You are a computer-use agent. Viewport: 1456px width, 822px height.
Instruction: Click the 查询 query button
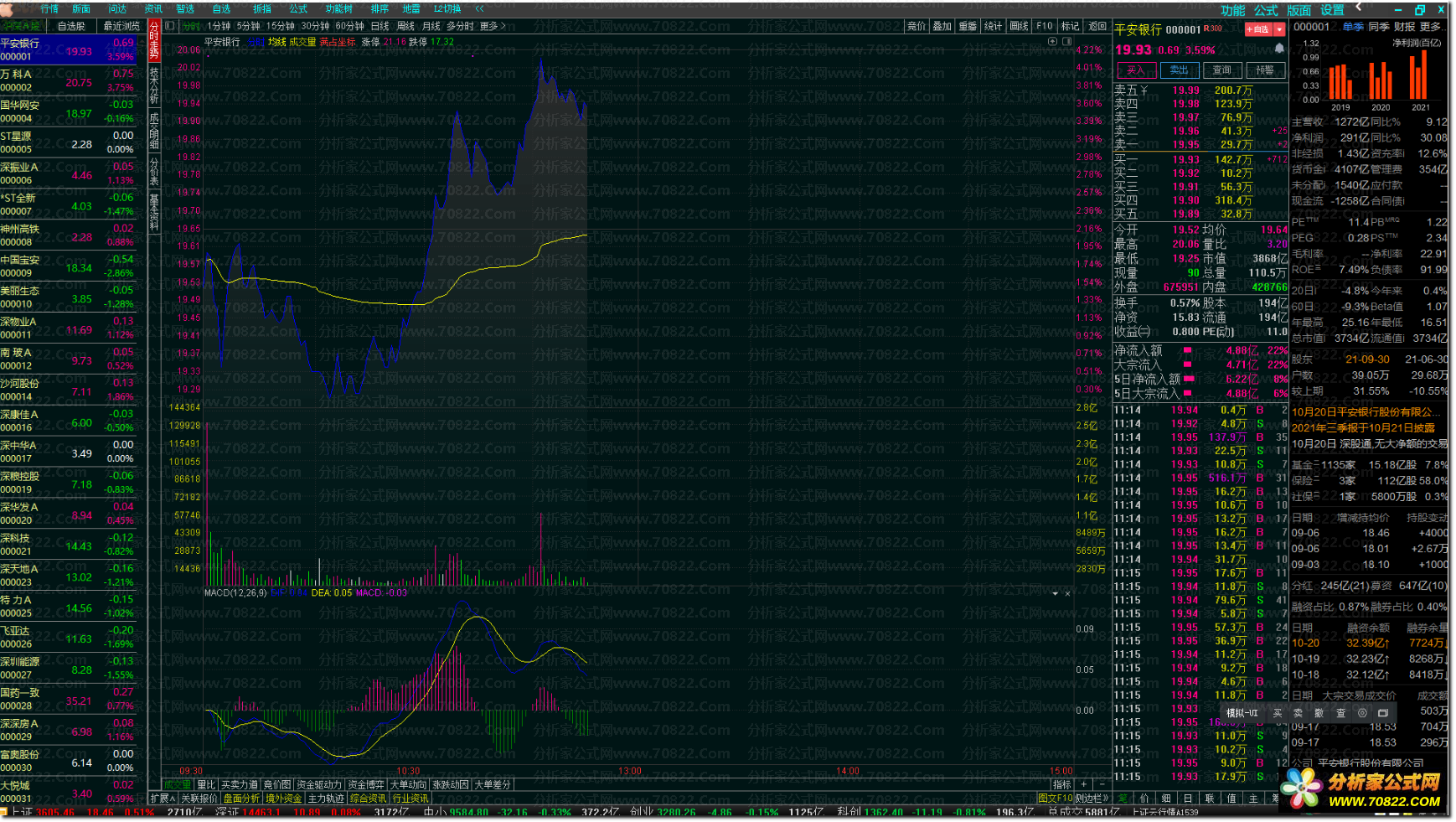click(1222, 70)
